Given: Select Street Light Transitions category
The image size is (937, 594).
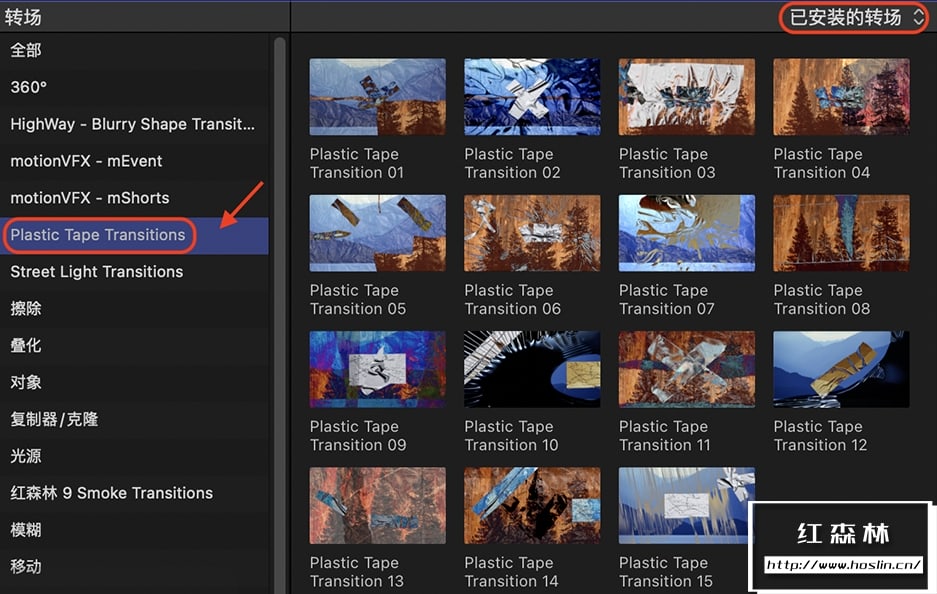Looking at the screenshot, I should 134,272.
